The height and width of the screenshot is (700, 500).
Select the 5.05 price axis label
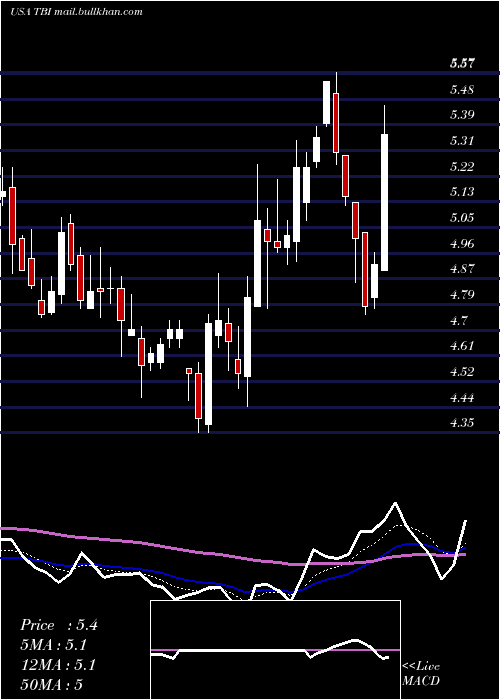(462, 218)
